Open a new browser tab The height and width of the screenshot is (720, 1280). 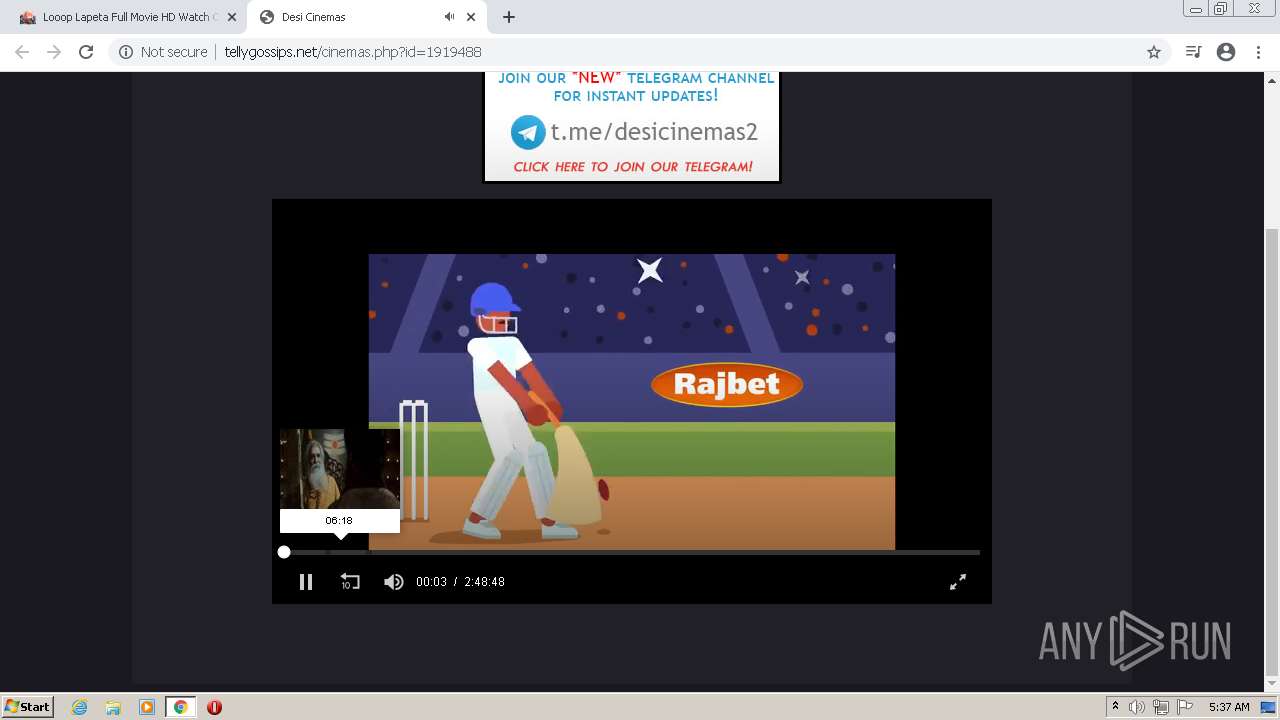(x=509, y=17)
